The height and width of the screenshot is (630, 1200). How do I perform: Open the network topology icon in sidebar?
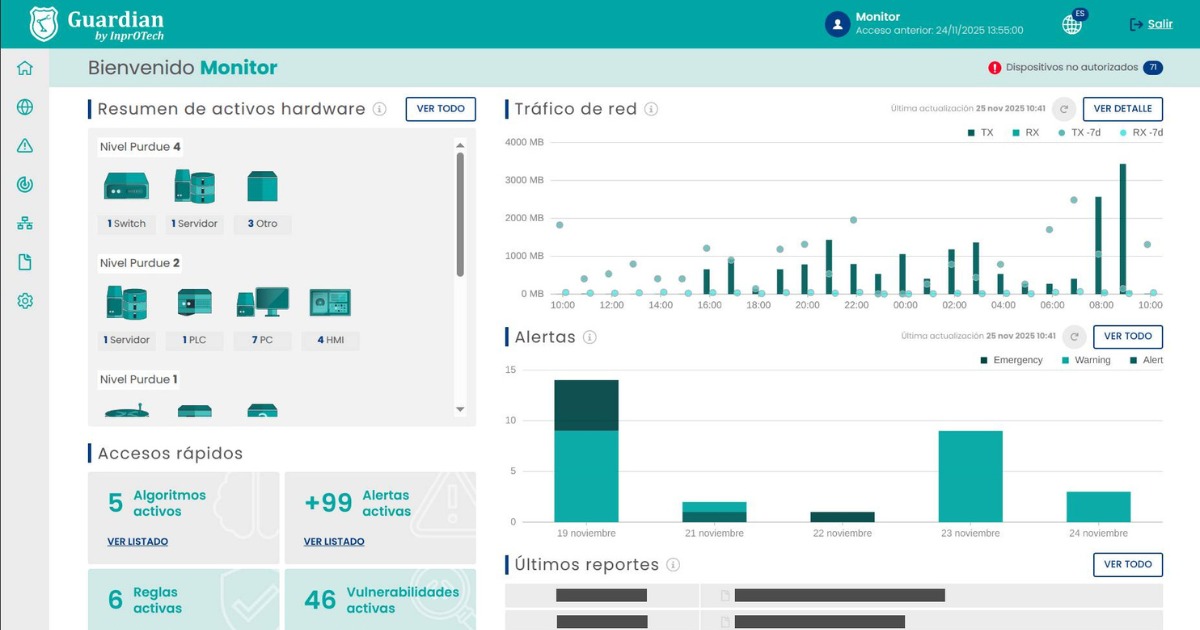25,223
